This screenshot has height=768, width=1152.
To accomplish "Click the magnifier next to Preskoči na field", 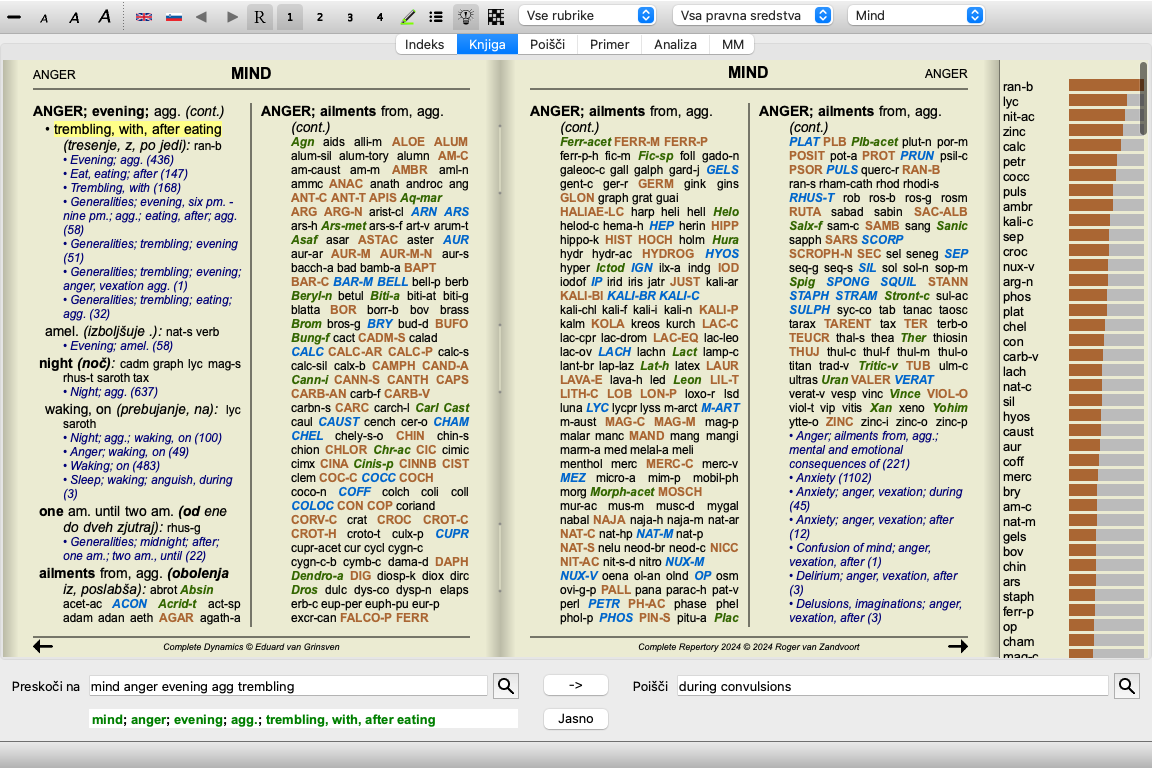I will pos(506,686).
